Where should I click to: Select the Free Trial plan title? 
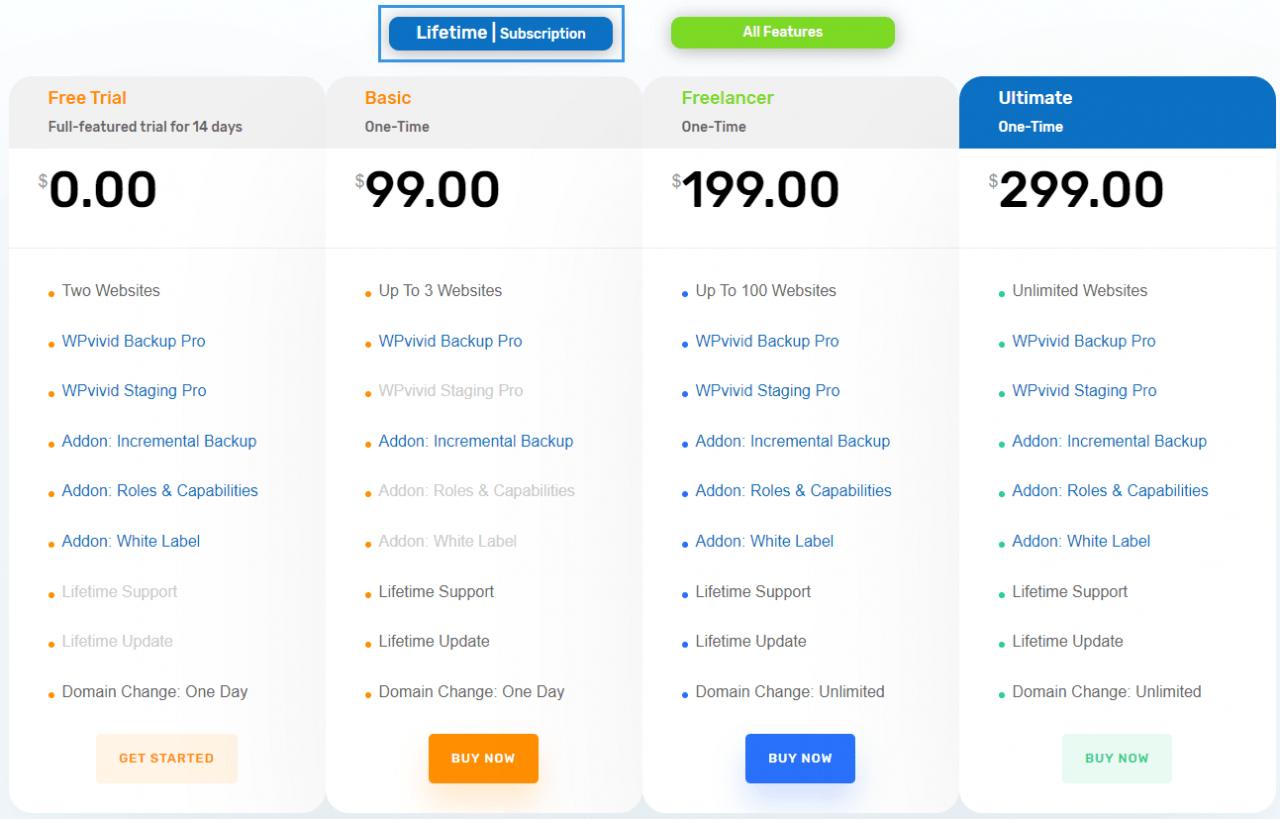click(x=87, y=98)
